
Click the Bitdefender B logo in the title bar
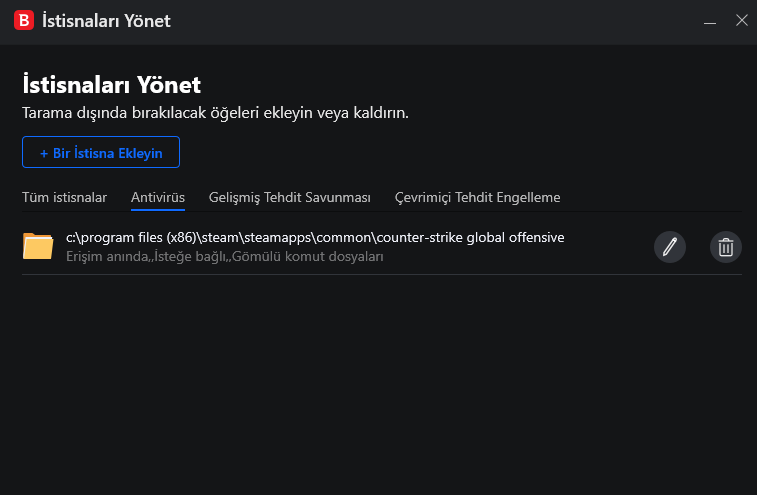pos(24,20)
